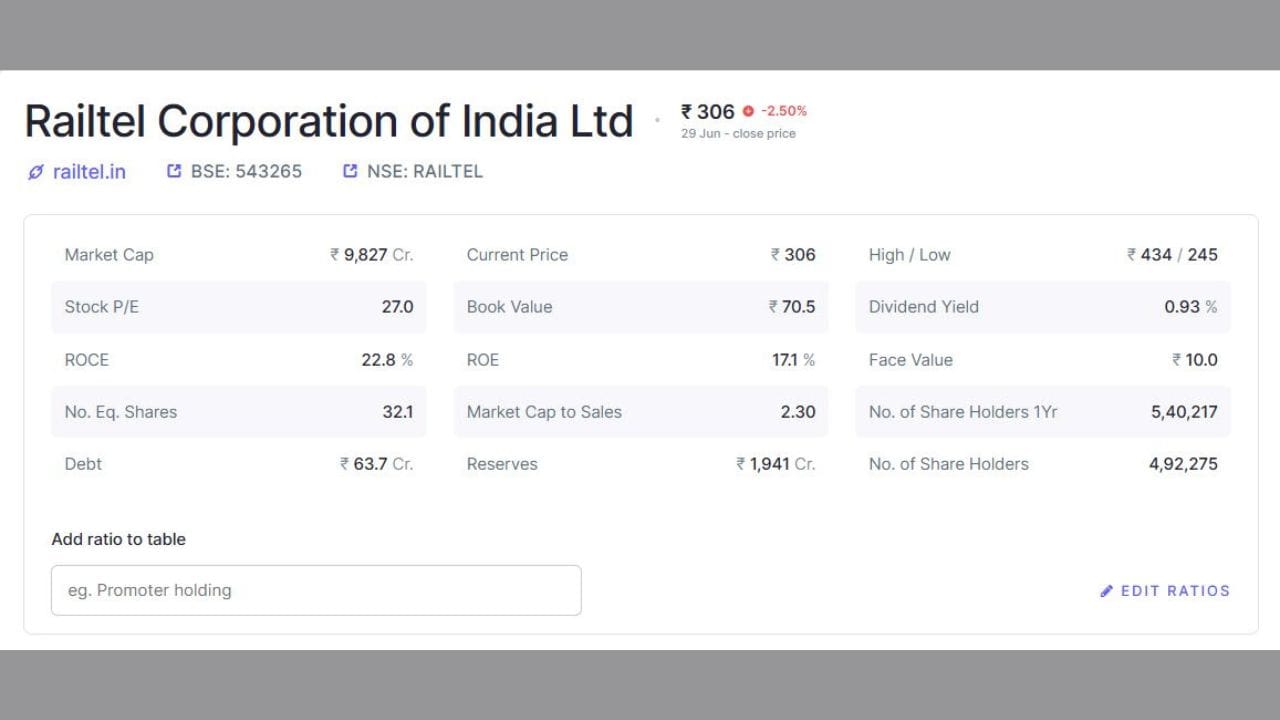The height and width of the screenshot is (720, 1280).
Task: Open the BSE: 543265 listing link
Action: click(x=246, y=171)
